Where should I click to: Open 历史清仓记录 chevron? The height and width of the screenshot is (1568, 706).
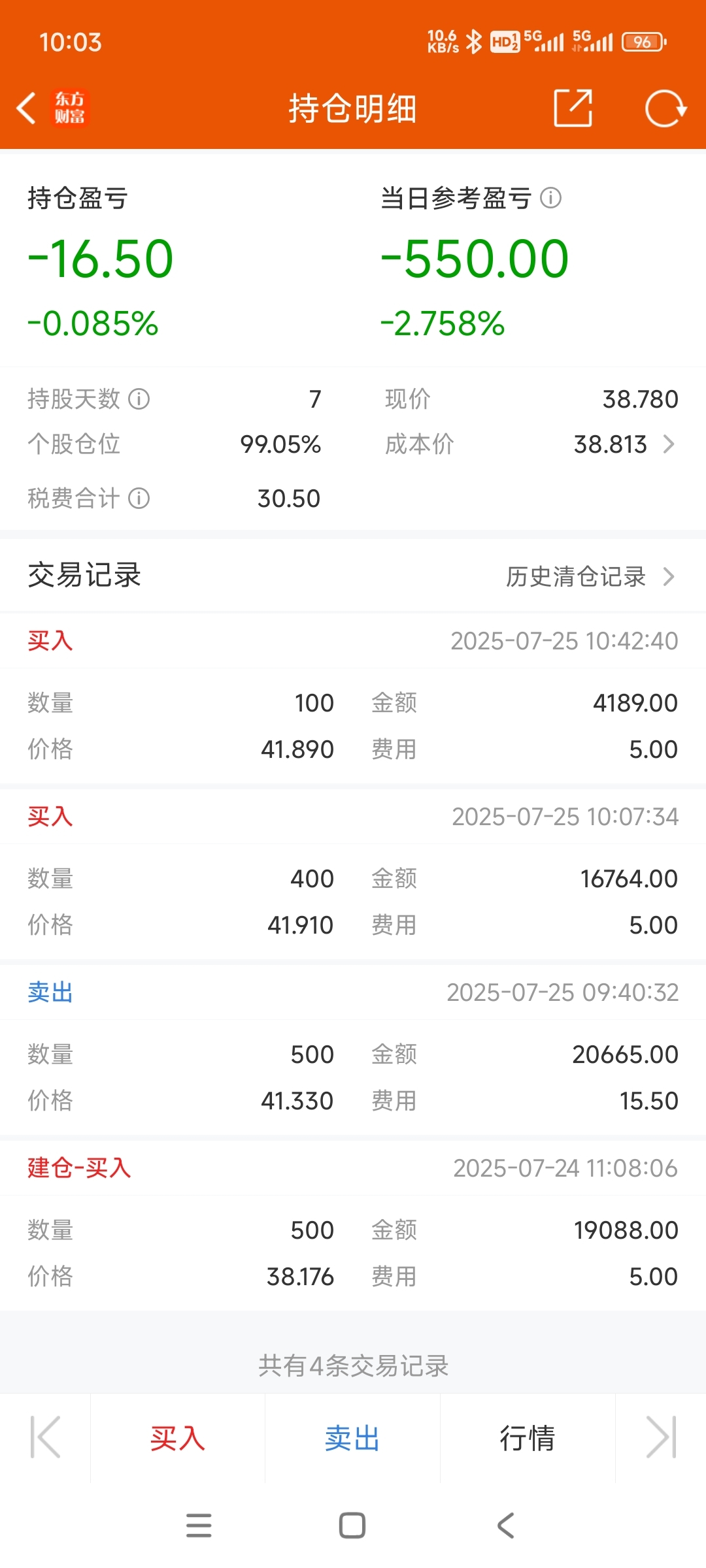coord(669,576)
